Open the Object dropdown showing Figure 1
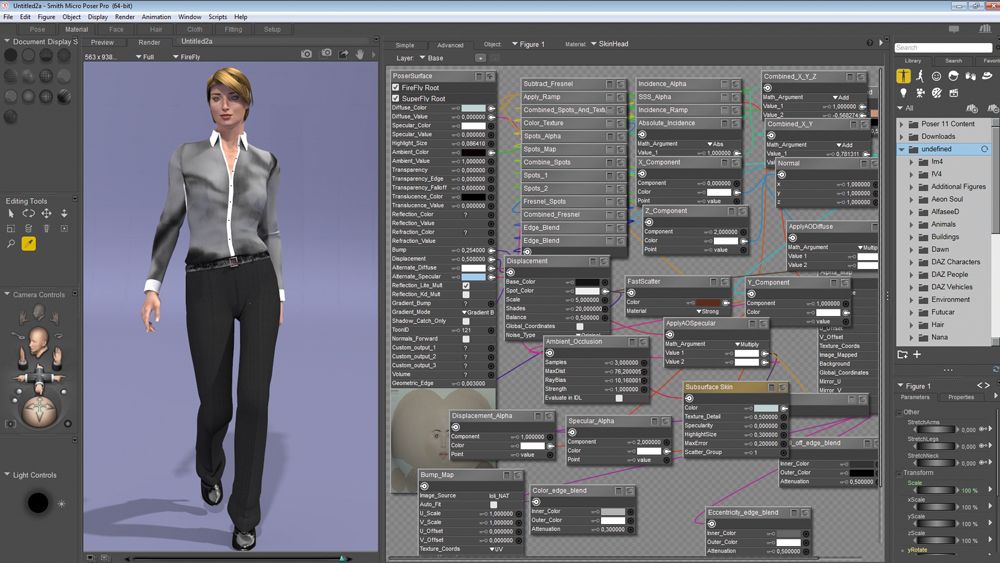The image size is (1000, 563). pyautogui.click(x=528, y=44)
